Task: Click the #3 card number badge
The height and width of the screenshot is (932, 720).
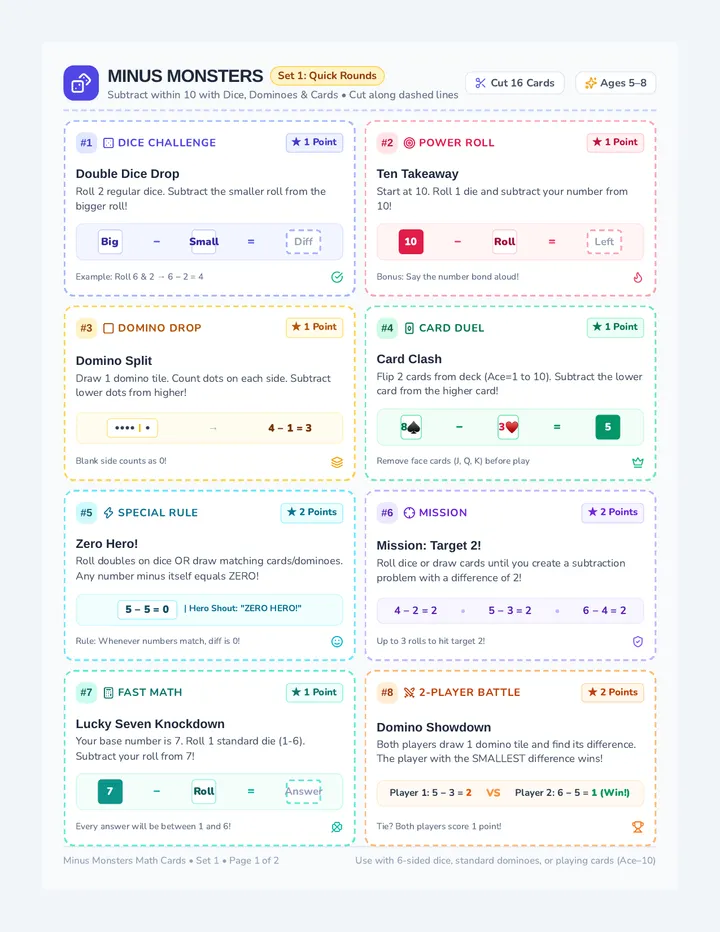Action: click(x=86, y=328)
